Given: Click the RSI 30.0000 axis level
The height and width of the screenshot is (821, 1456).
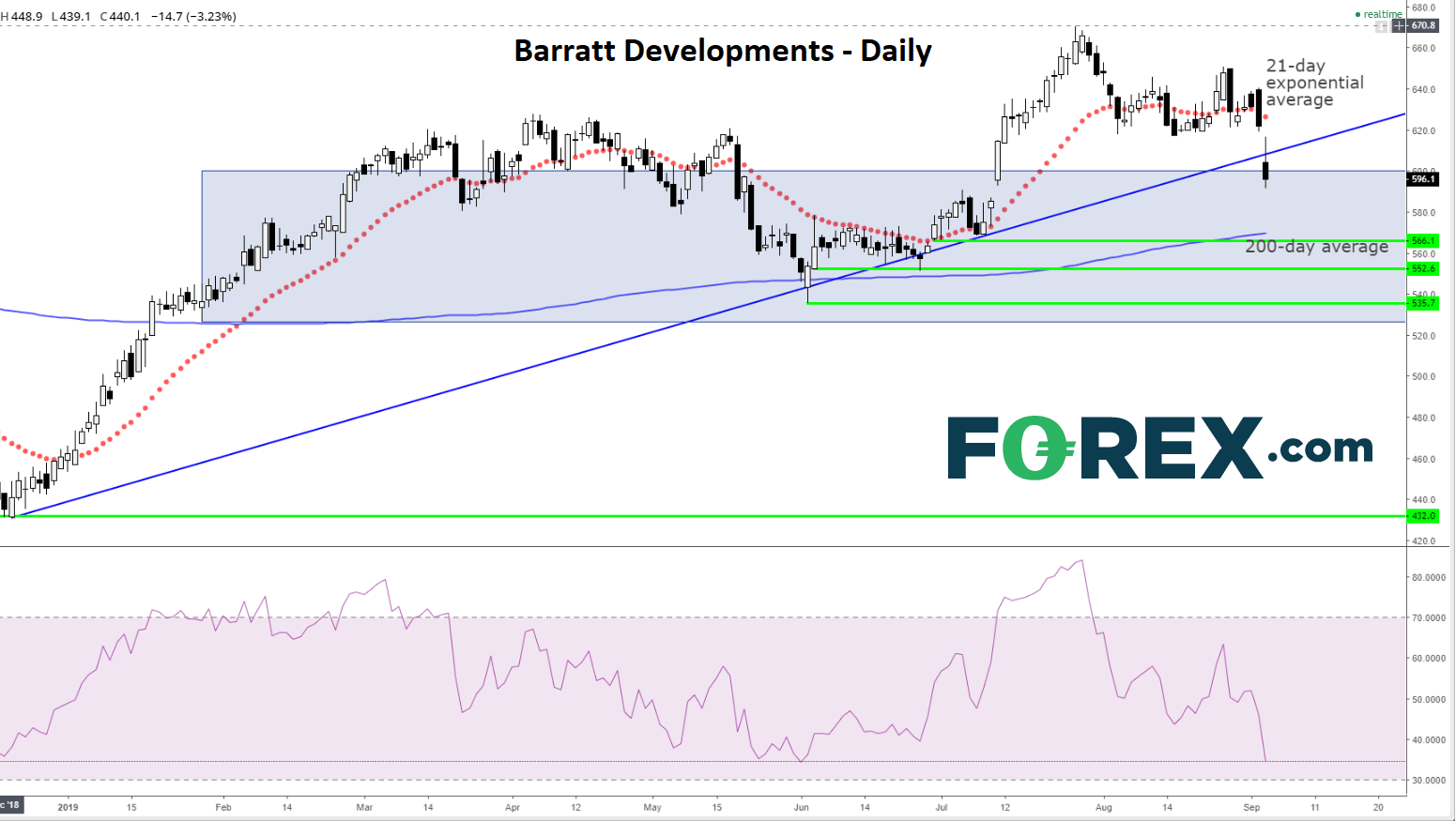Looking at the screenshot, I should click(x=1428, y=781).
